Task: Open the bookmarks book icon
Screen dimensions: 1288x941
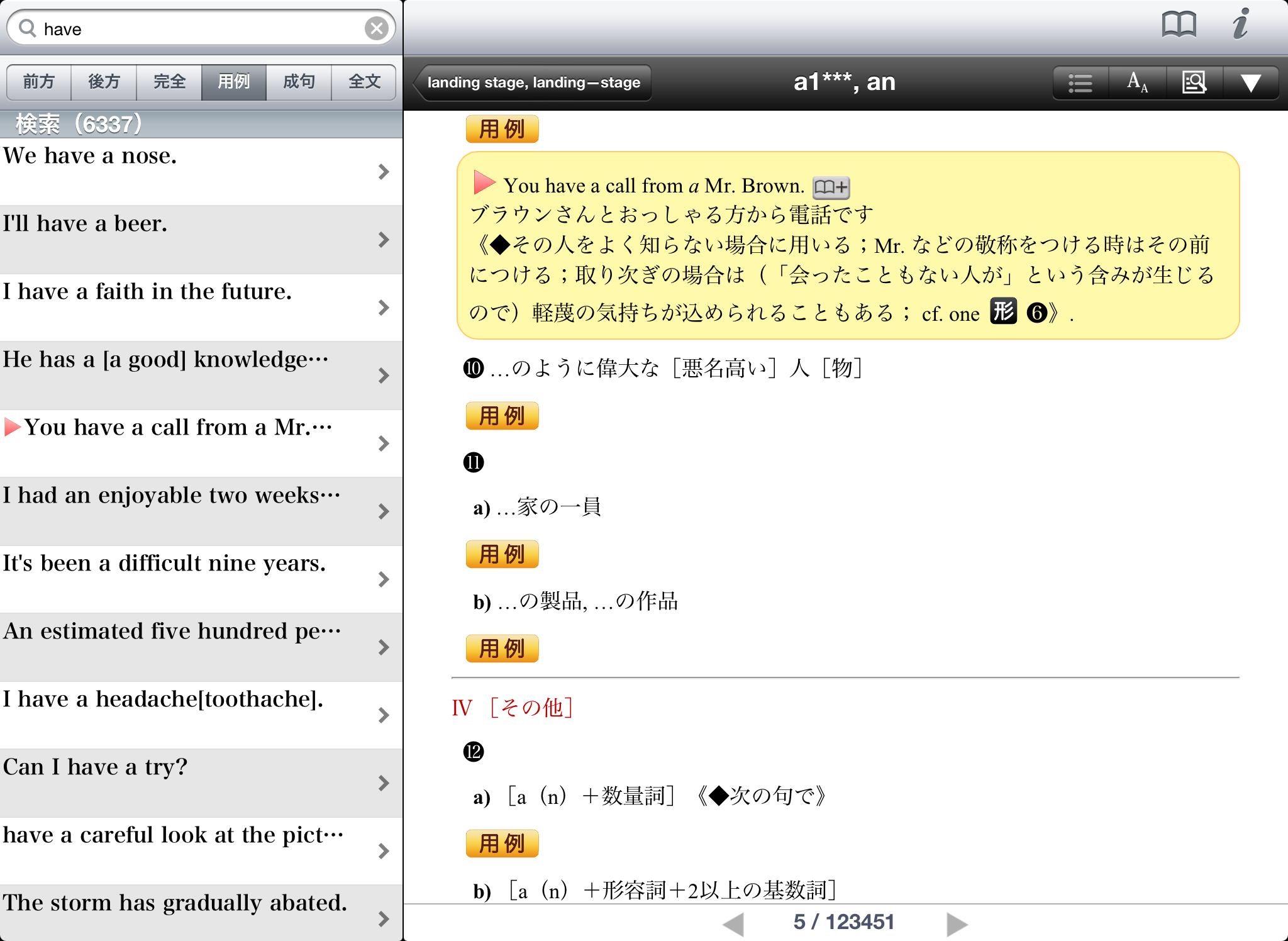Action: pos(1179,26)
